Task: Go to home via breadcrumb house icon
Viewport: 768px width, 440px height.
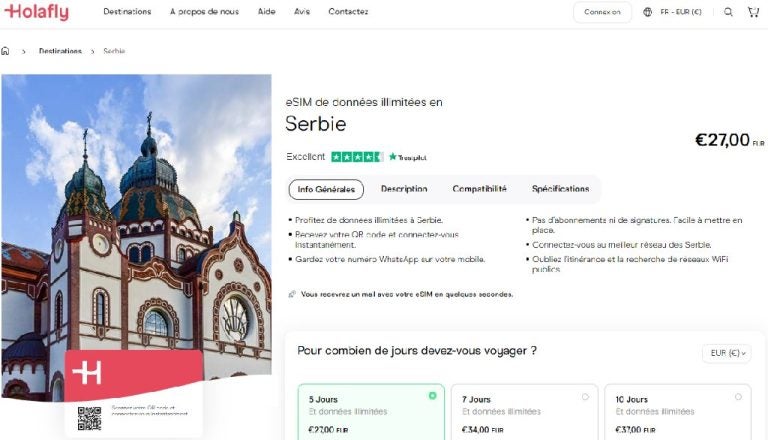Action: 5,51
